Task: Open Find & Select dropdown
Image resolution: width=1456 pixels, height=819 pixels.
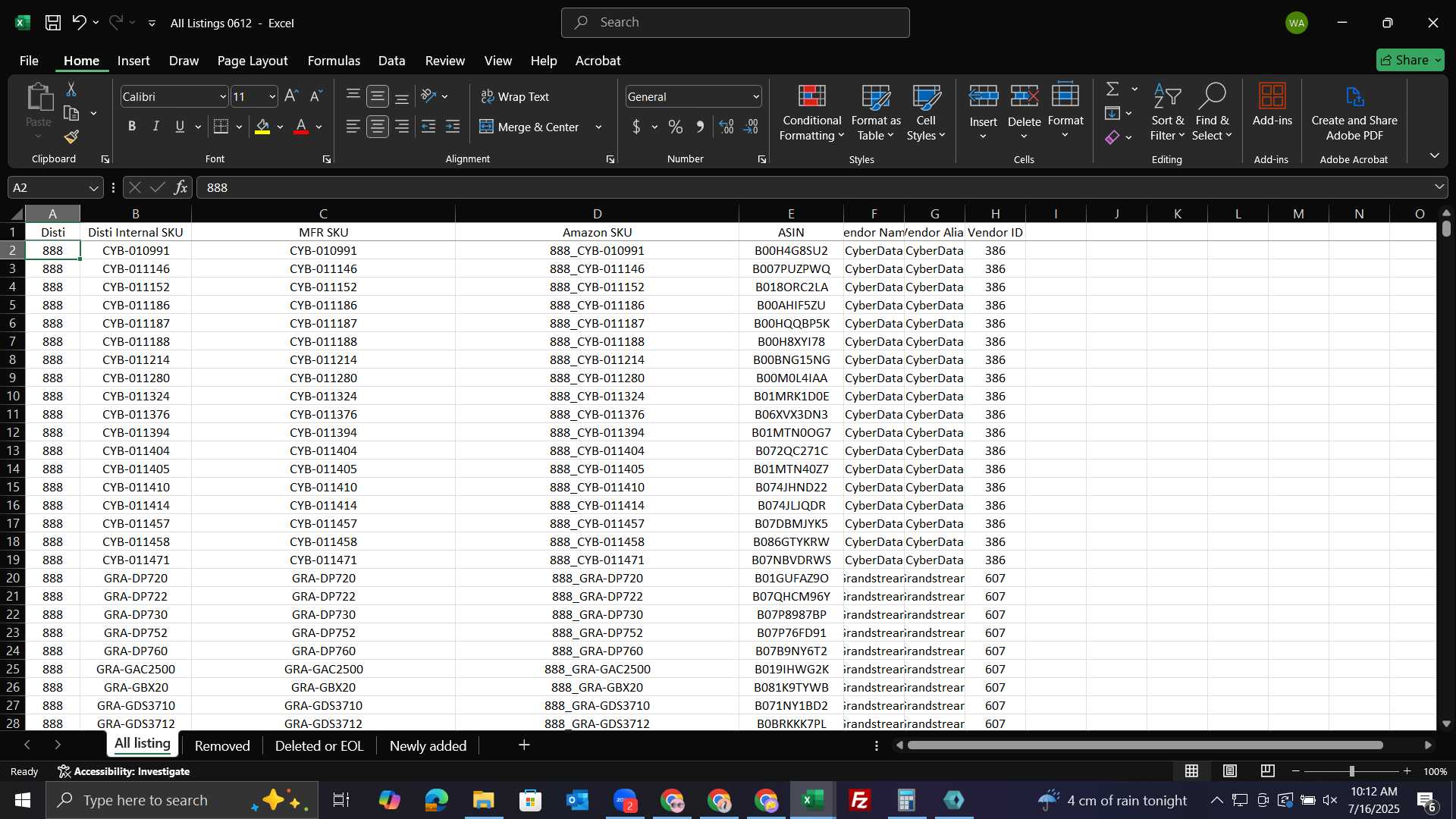Action: [1212, 112]
